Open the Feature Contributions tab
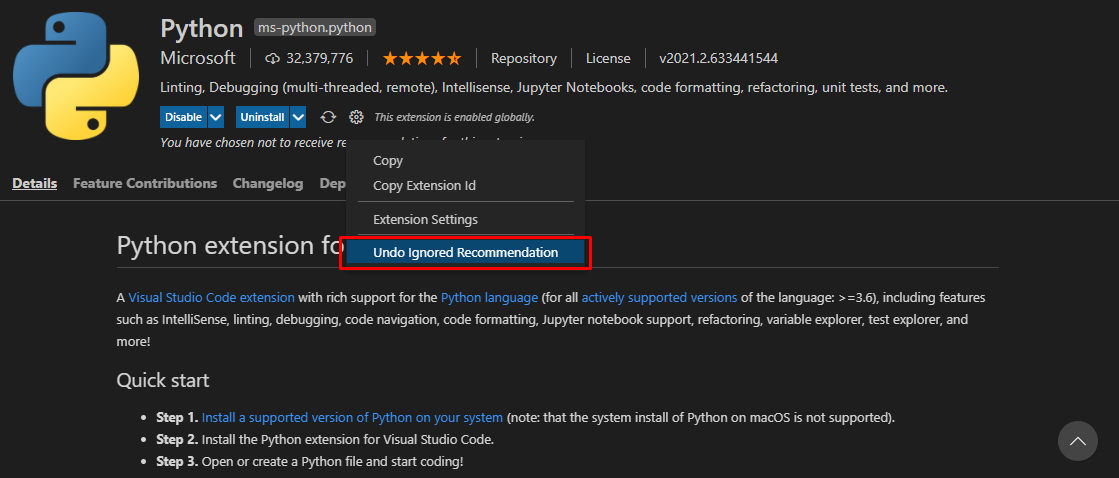Image resolution: width=1119 pixels, height=478 pixels. 145,183
